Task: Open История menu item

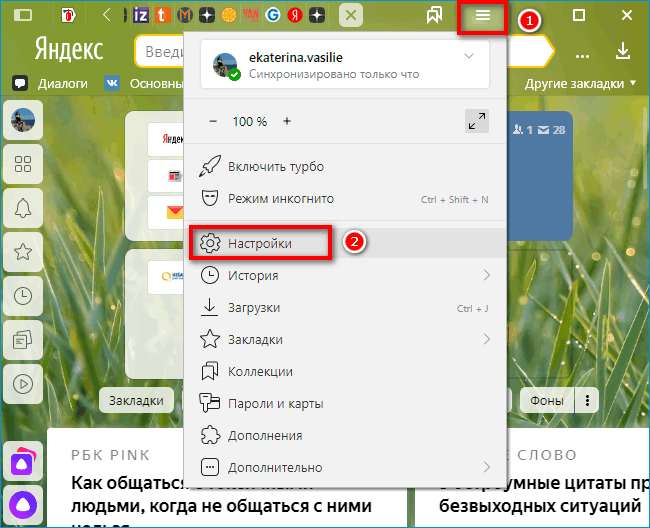Action: tap(345, 275)
